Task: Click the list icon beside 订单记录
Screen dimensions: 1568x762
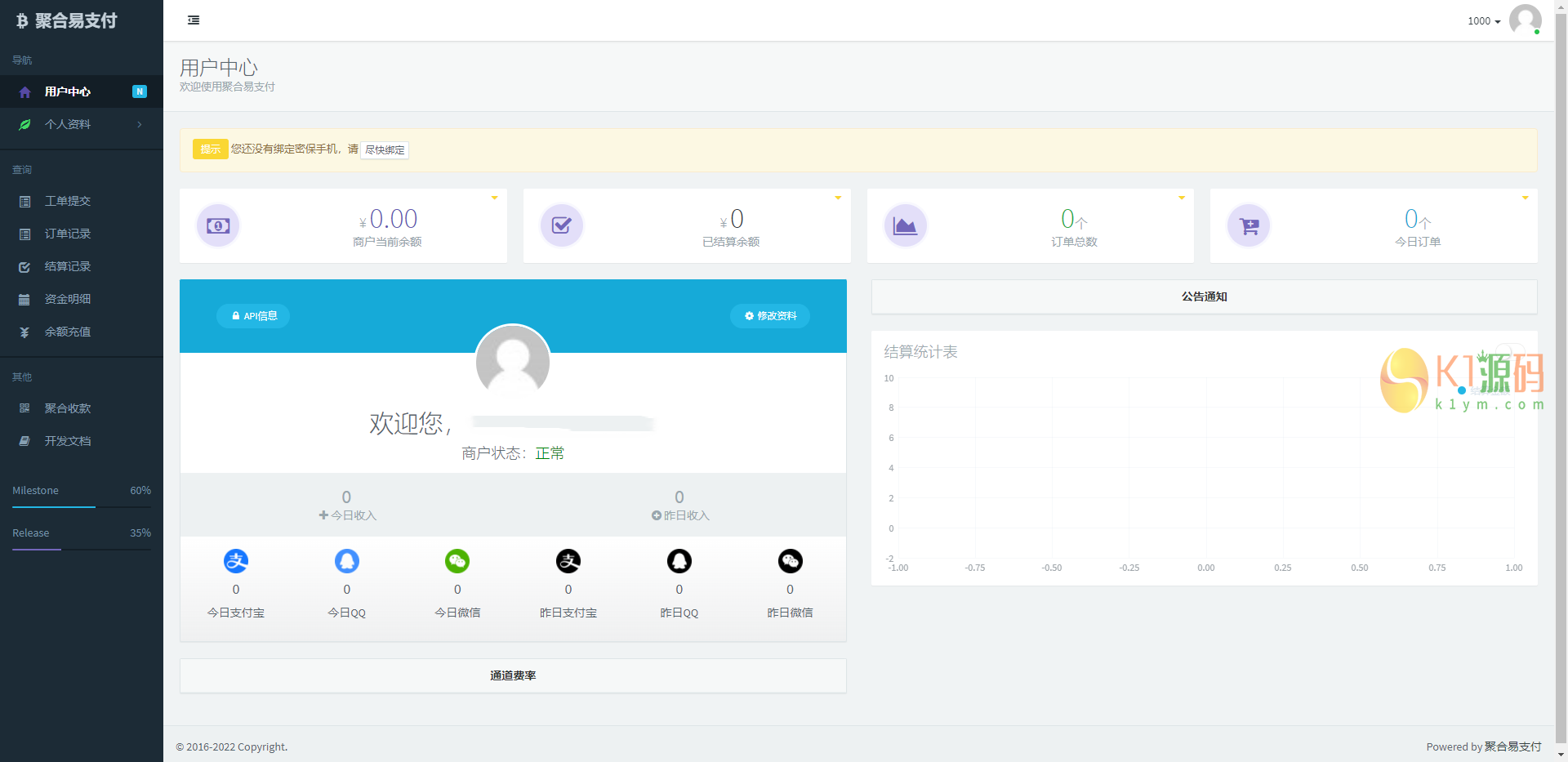Action: click(24, 234)
